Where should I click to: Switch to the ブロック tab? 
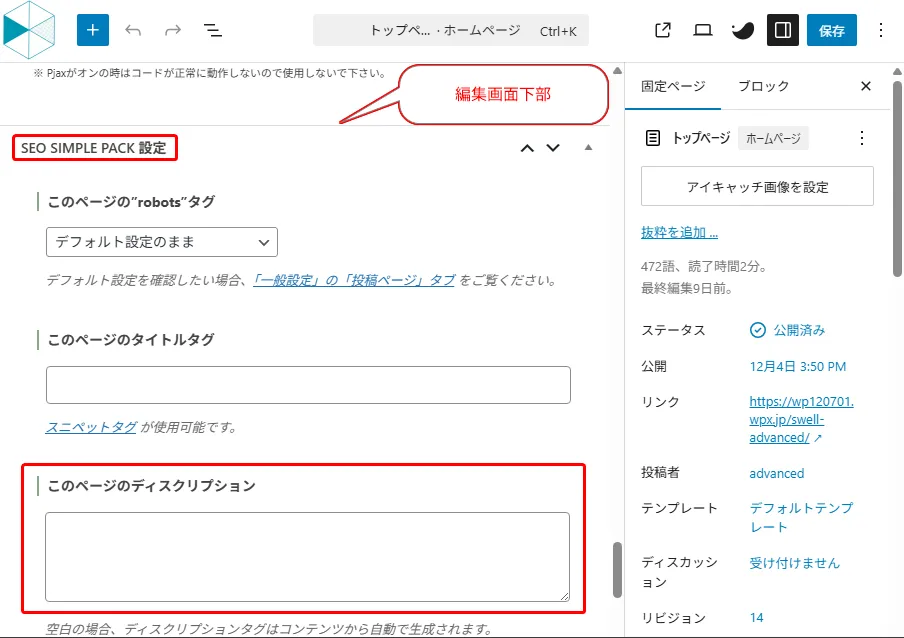(x=763, y=86)
